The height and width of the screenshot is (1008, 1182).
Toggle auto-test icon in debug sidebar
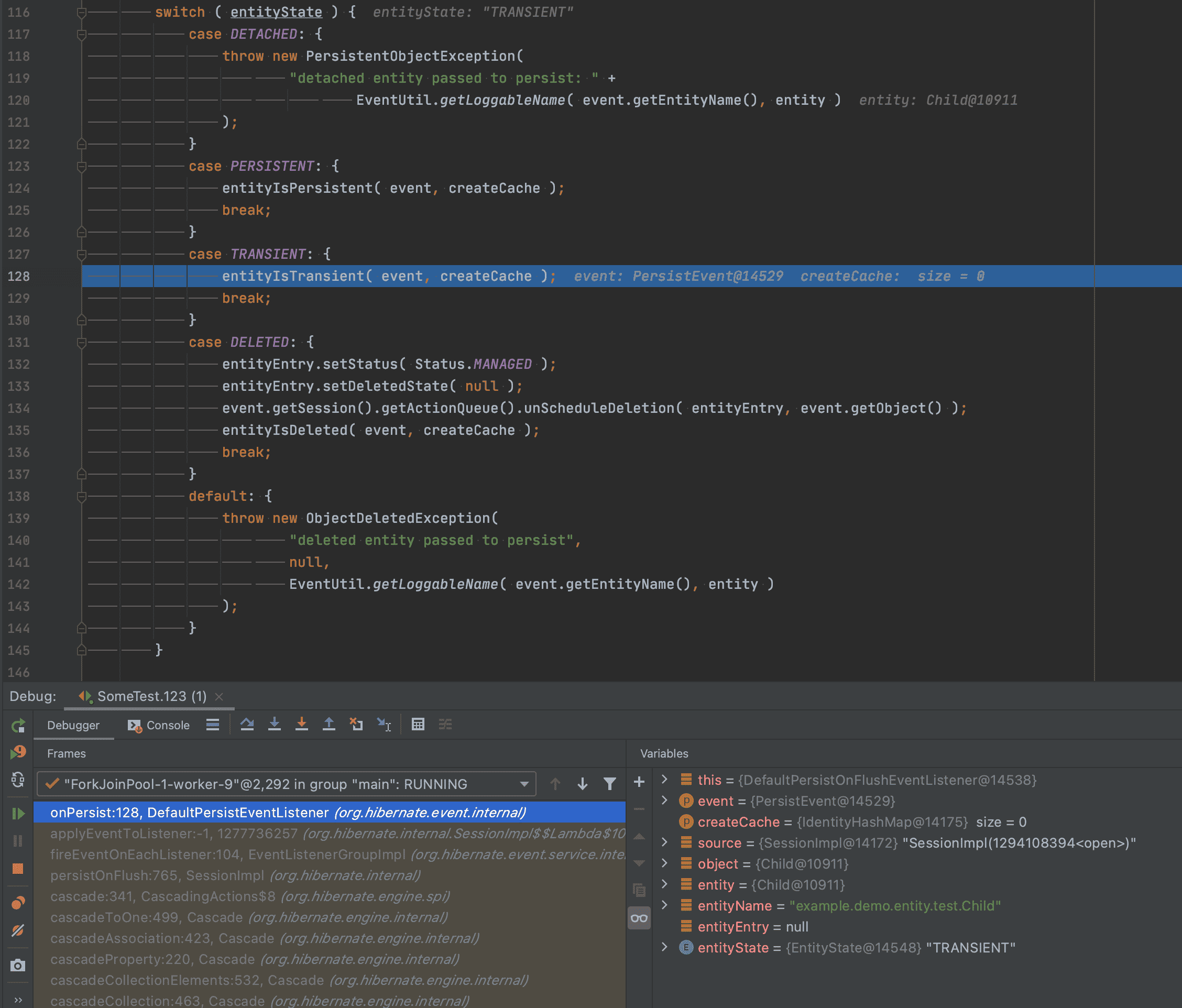[18, 780]
